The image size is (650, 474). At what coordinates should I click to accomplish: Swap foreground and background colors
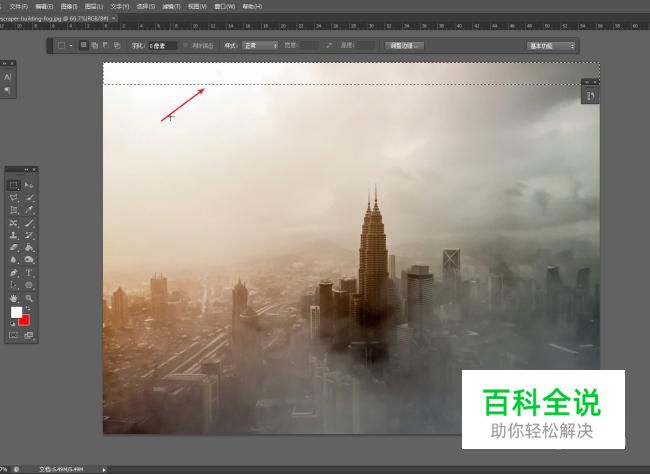click(28, 309)
